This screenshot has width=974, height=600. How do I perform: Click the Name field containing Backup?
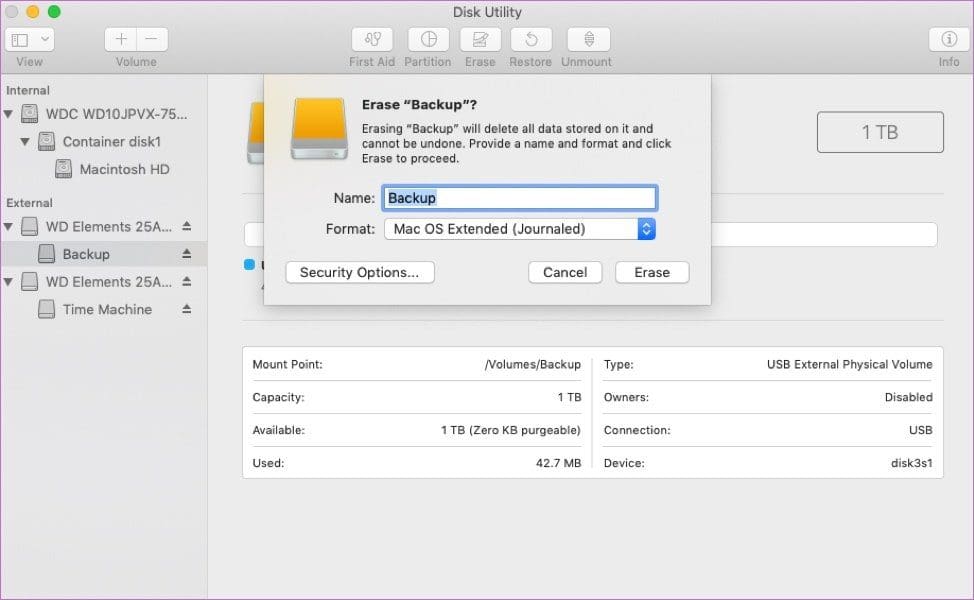(x=519, y=198)
